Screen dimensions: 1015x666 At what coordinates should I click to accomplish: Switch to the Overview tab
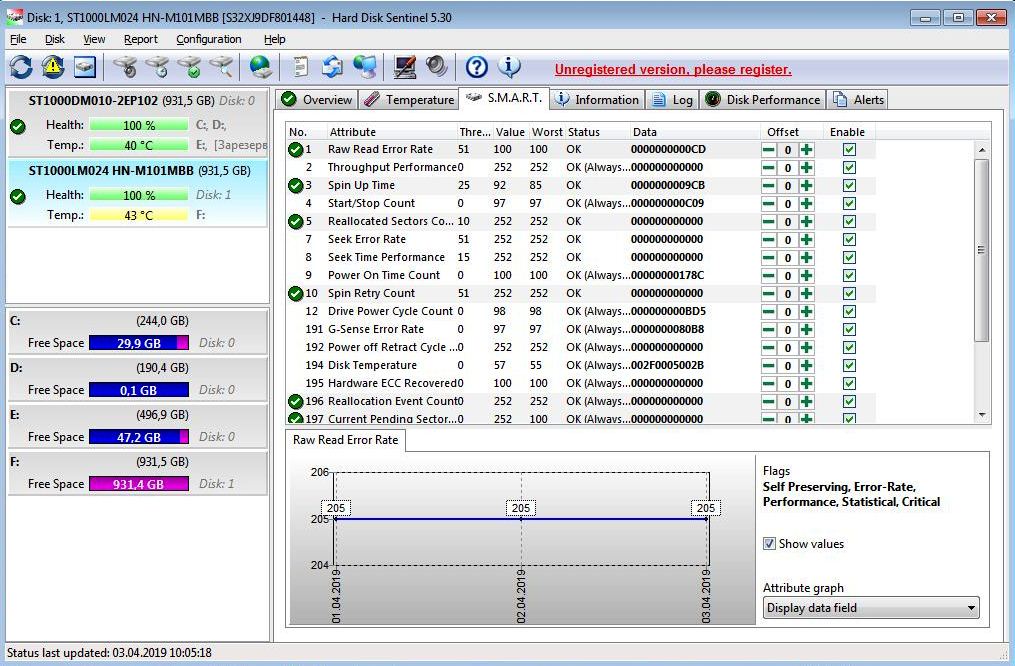[x=317, y=100]
